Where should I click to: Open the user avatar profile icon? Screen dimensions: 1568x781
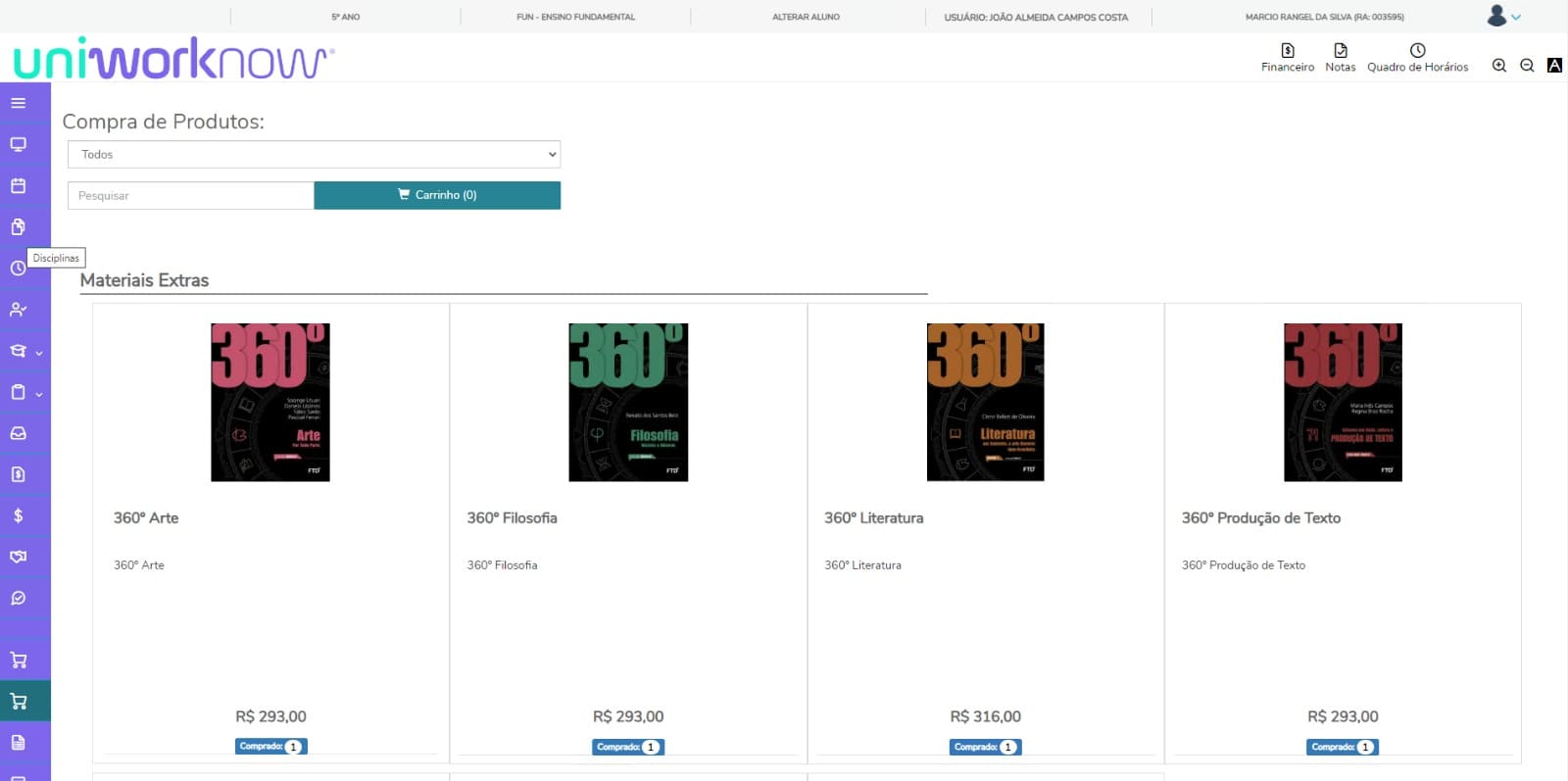coord(1496,16)
